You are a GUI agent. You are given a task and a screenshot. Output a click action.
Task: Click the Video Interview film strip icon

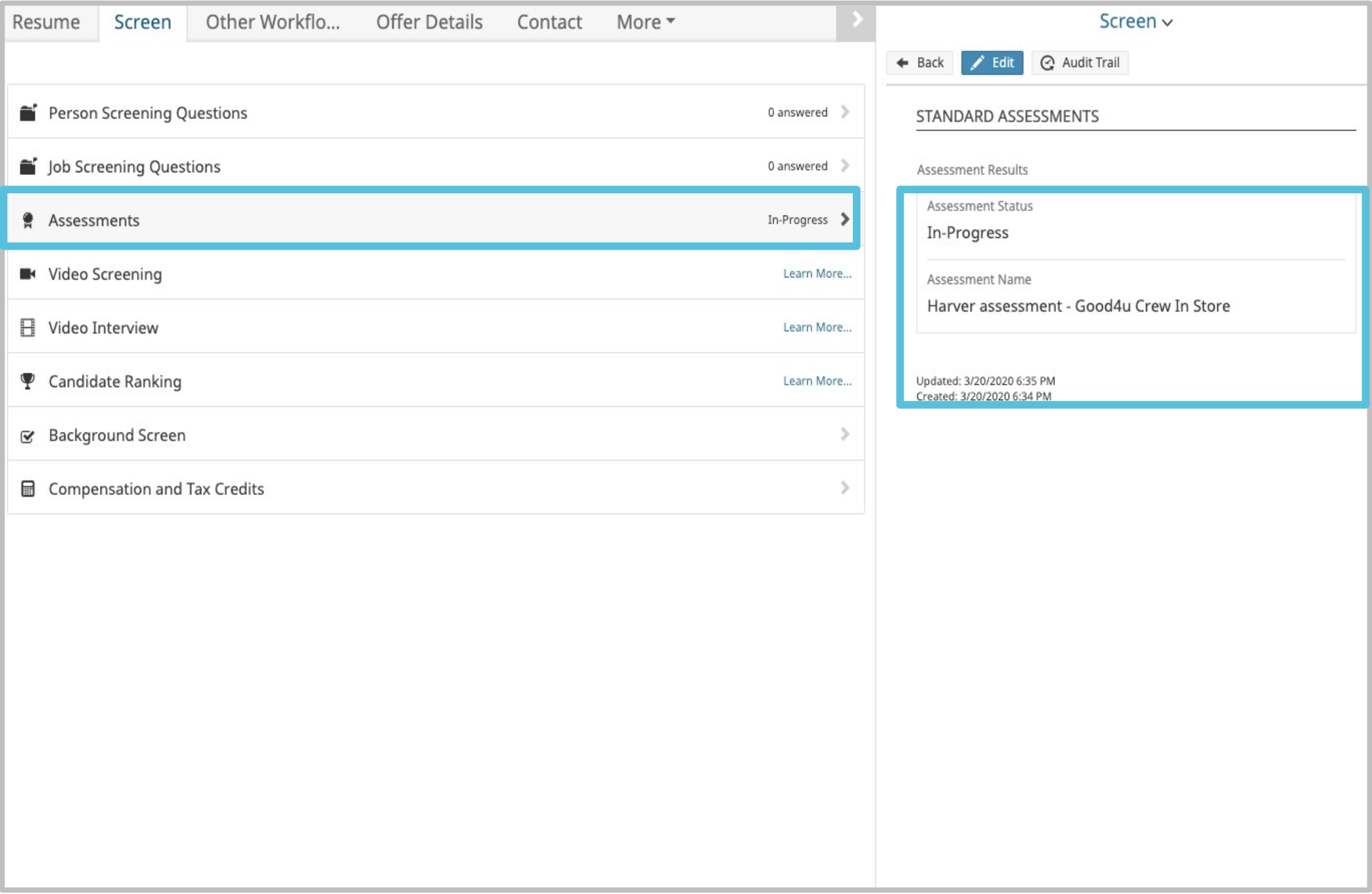coord(28,327)
